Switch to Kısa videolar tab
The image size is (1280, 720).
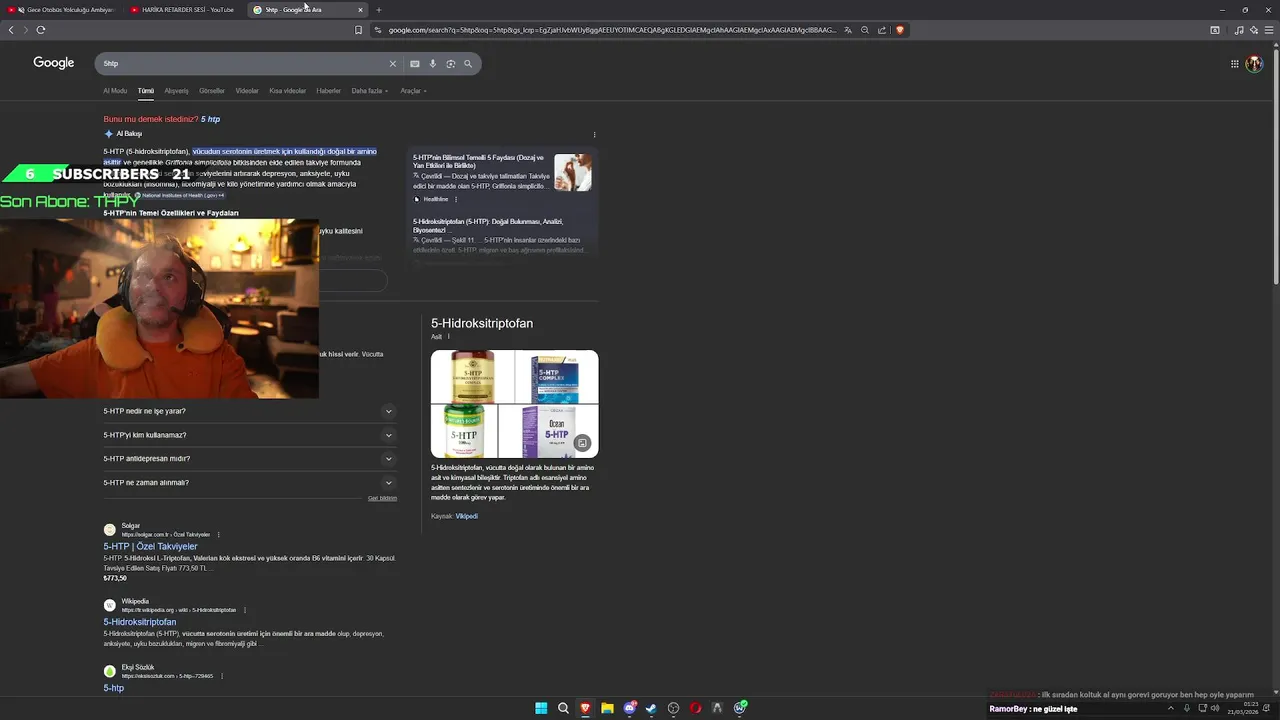click(x=288, y=91)
